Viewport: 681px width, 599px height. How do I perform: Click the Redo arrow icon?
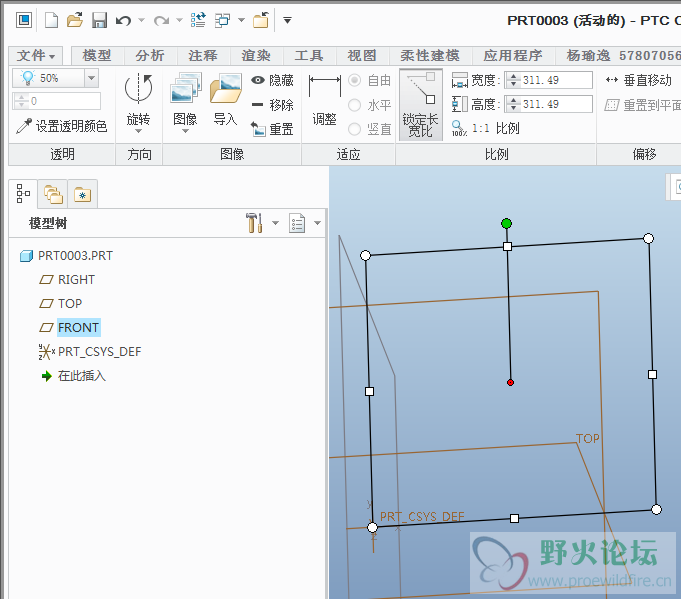click(x=162, y=20)
